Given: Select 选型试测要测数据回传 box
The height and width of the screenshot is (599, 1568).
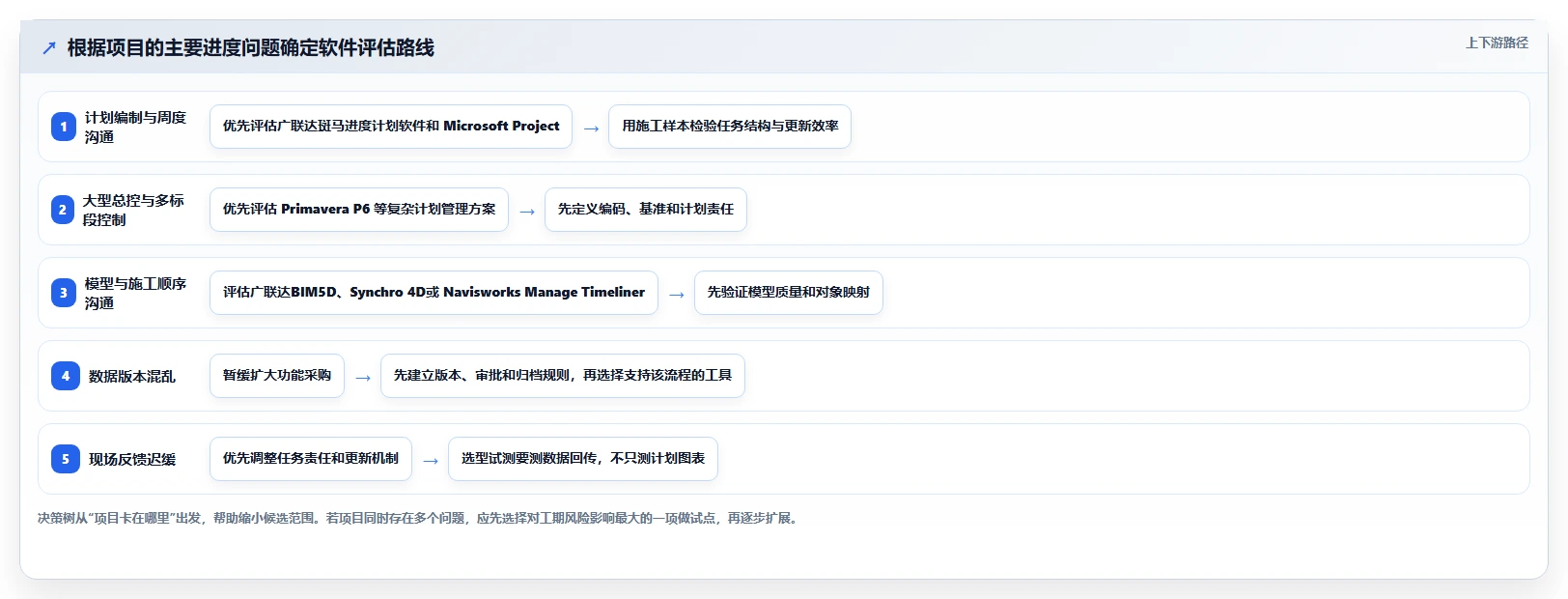Looking at the screenshot, I should pyautogui.click(x=583, y=459).
